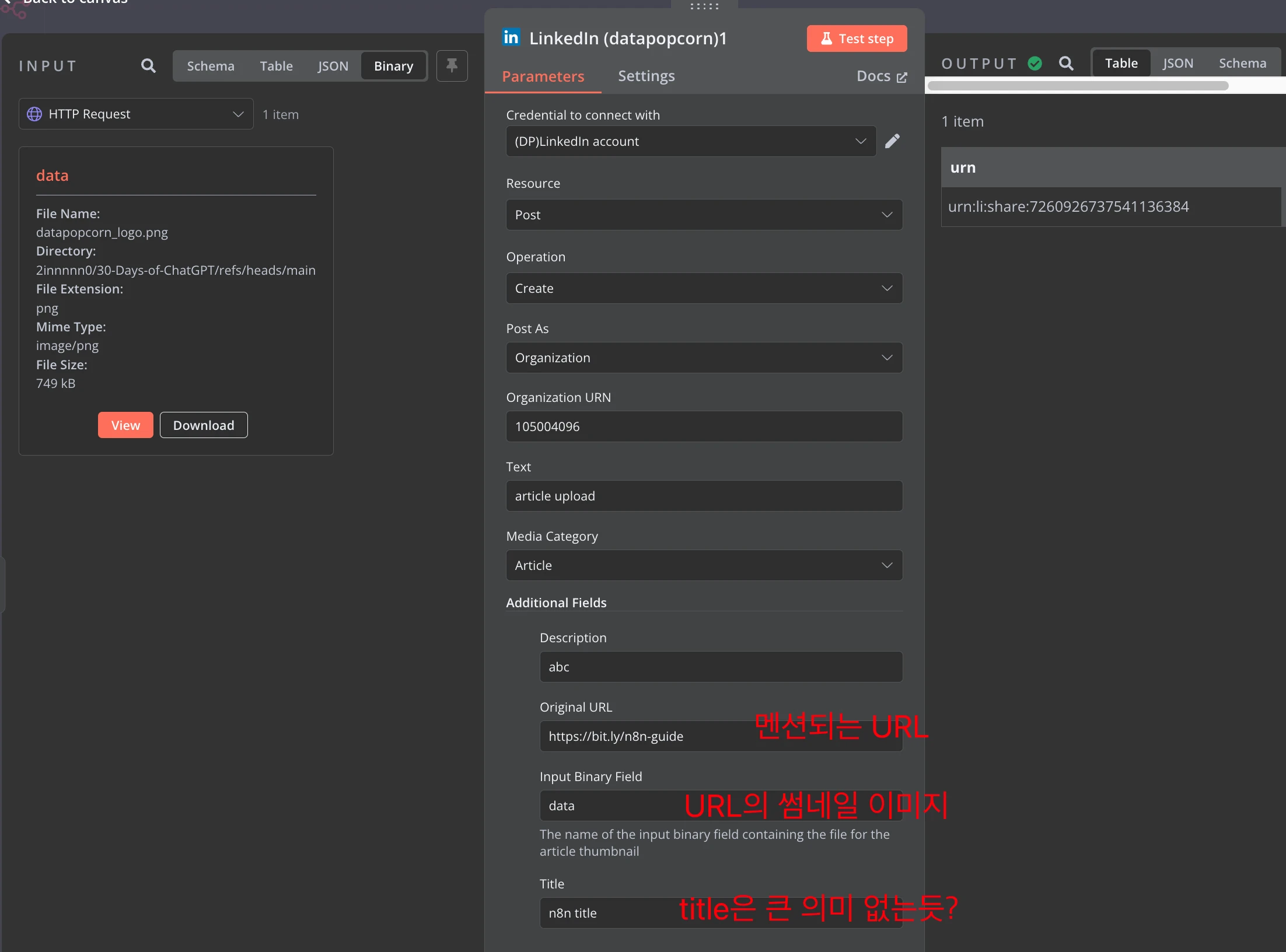
Task: Click the Additional Fields section heading
Action: click(556, 603)
